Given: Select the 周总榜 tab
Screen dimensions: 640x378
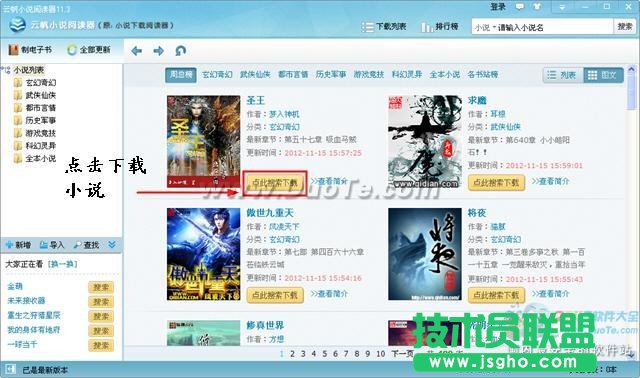Looking at the screenshot, I should click(181, 75).
